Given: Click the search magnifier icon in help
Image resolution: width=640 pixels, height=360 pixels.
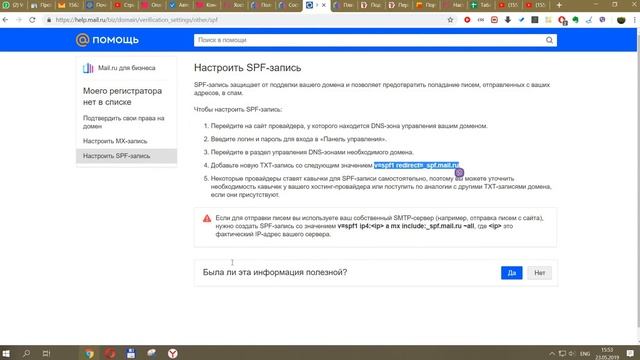Looking at the screenshot, I should pos(549,40).
